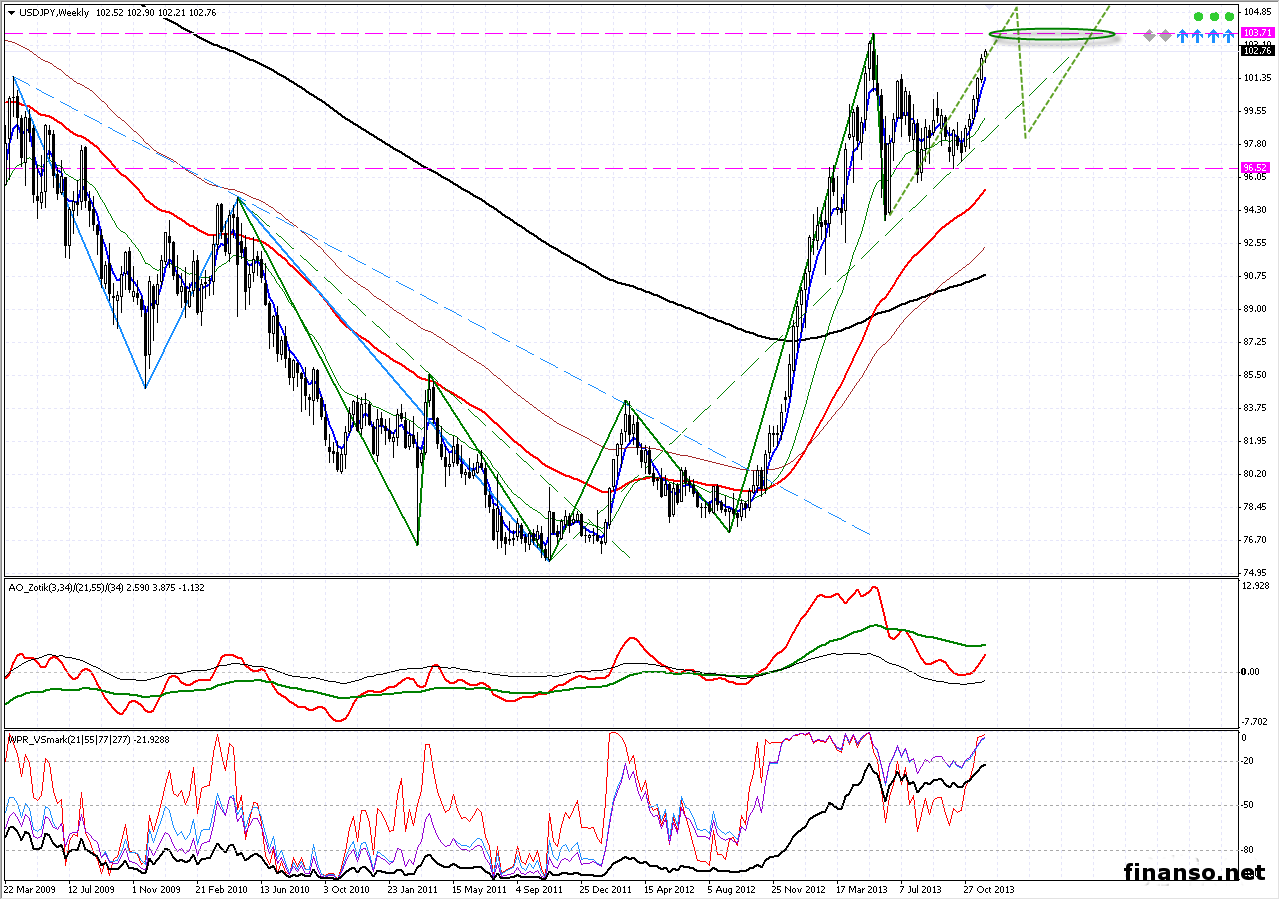The image size is (1280, 900).
Task: Click the 27 Oct 2013 date marker
Action: [x=989, y=888]
